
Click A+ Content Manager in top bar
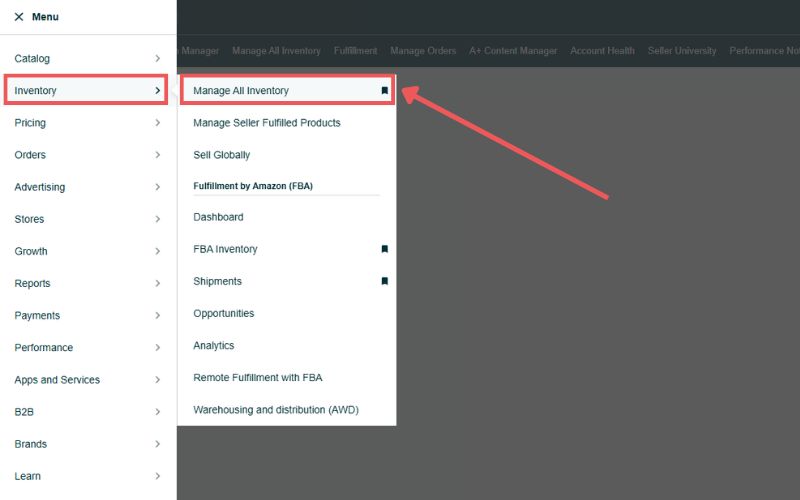click(513, 51)
